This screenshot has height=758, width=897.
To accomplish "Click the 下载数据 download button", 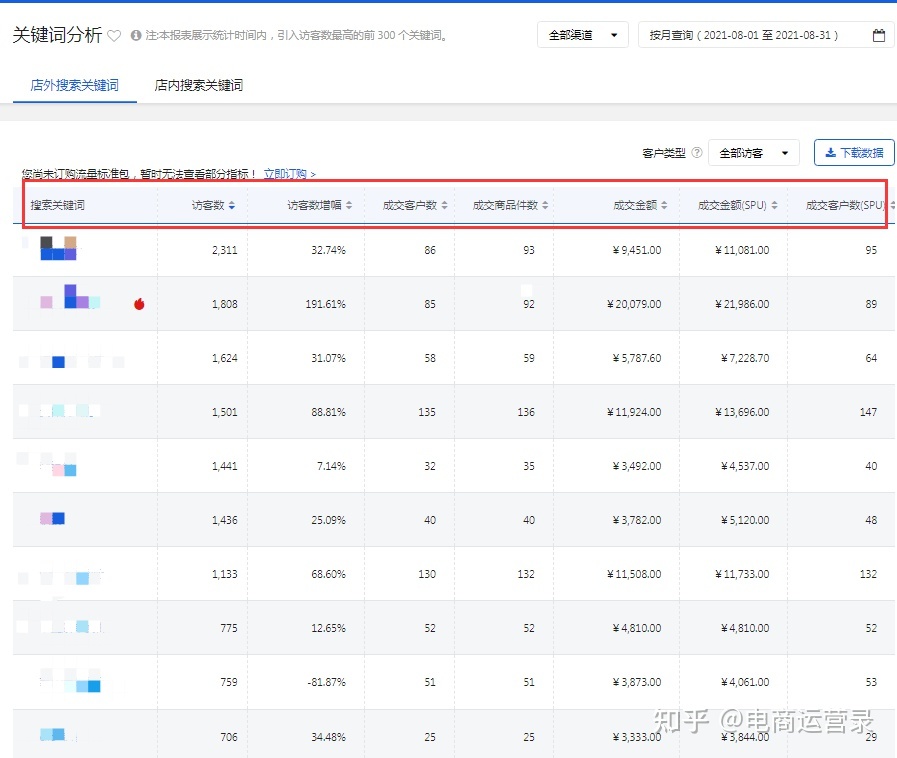I will point(854,153).
